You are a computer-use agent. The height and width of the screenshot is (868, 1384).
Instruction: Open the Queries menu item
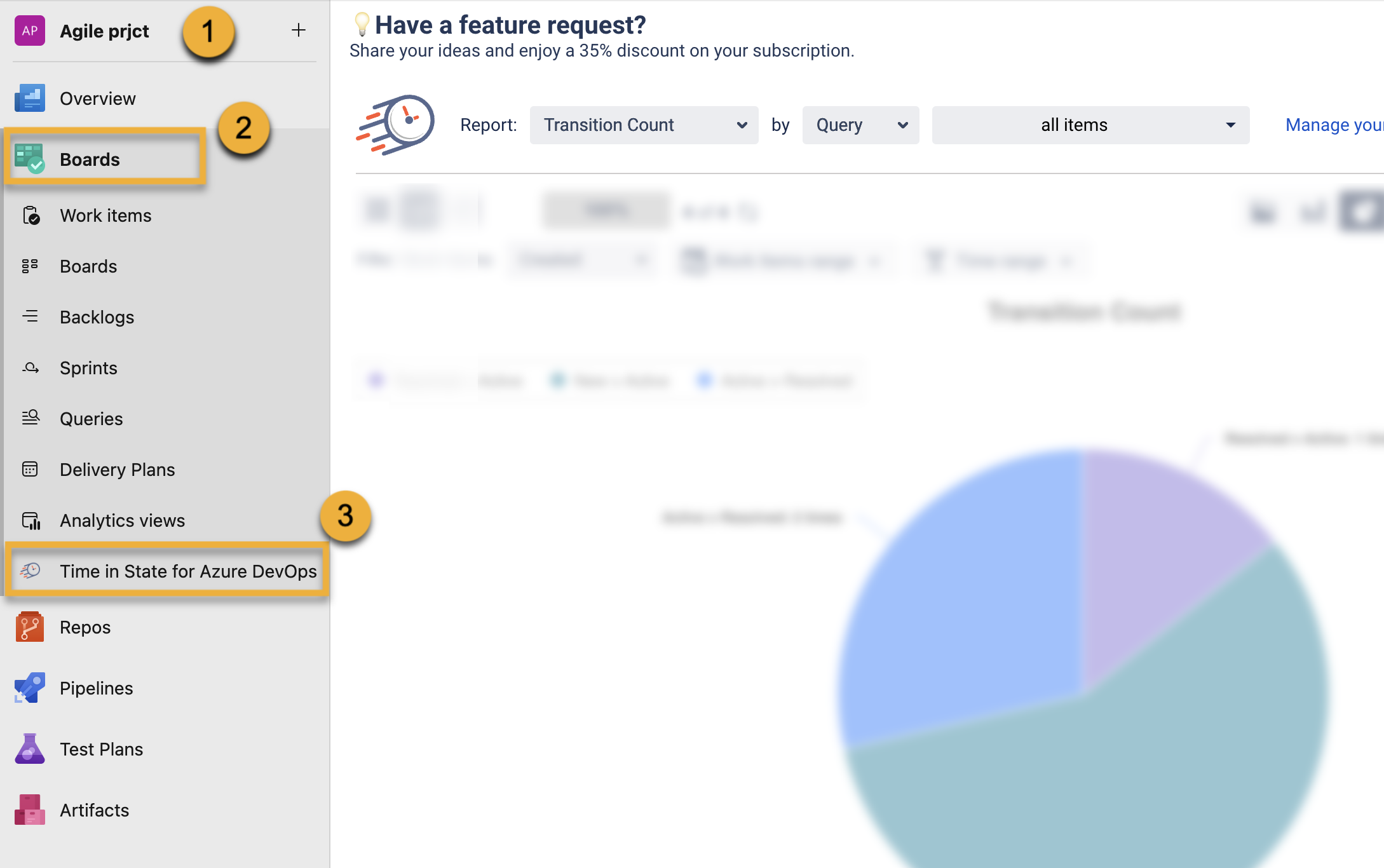[x=91, y=419]
